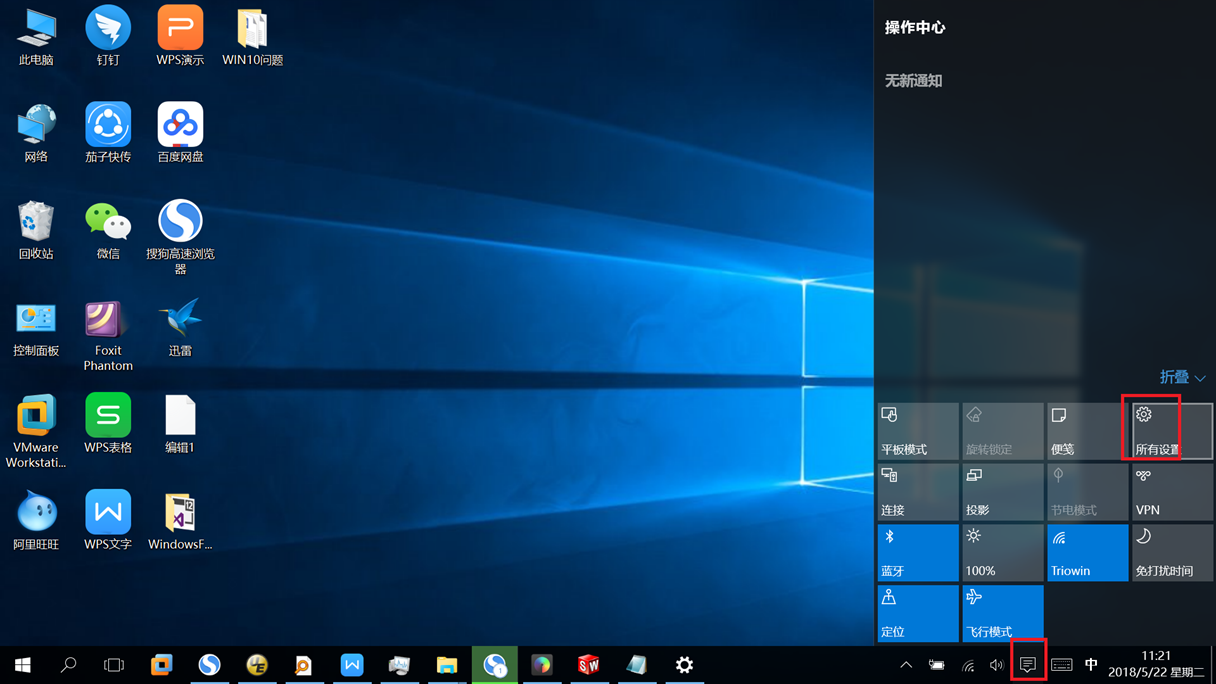Screen dimensions: 1216x684
Task: Open the 此电脑 desktop icon
Action: (x=36, y=37)
